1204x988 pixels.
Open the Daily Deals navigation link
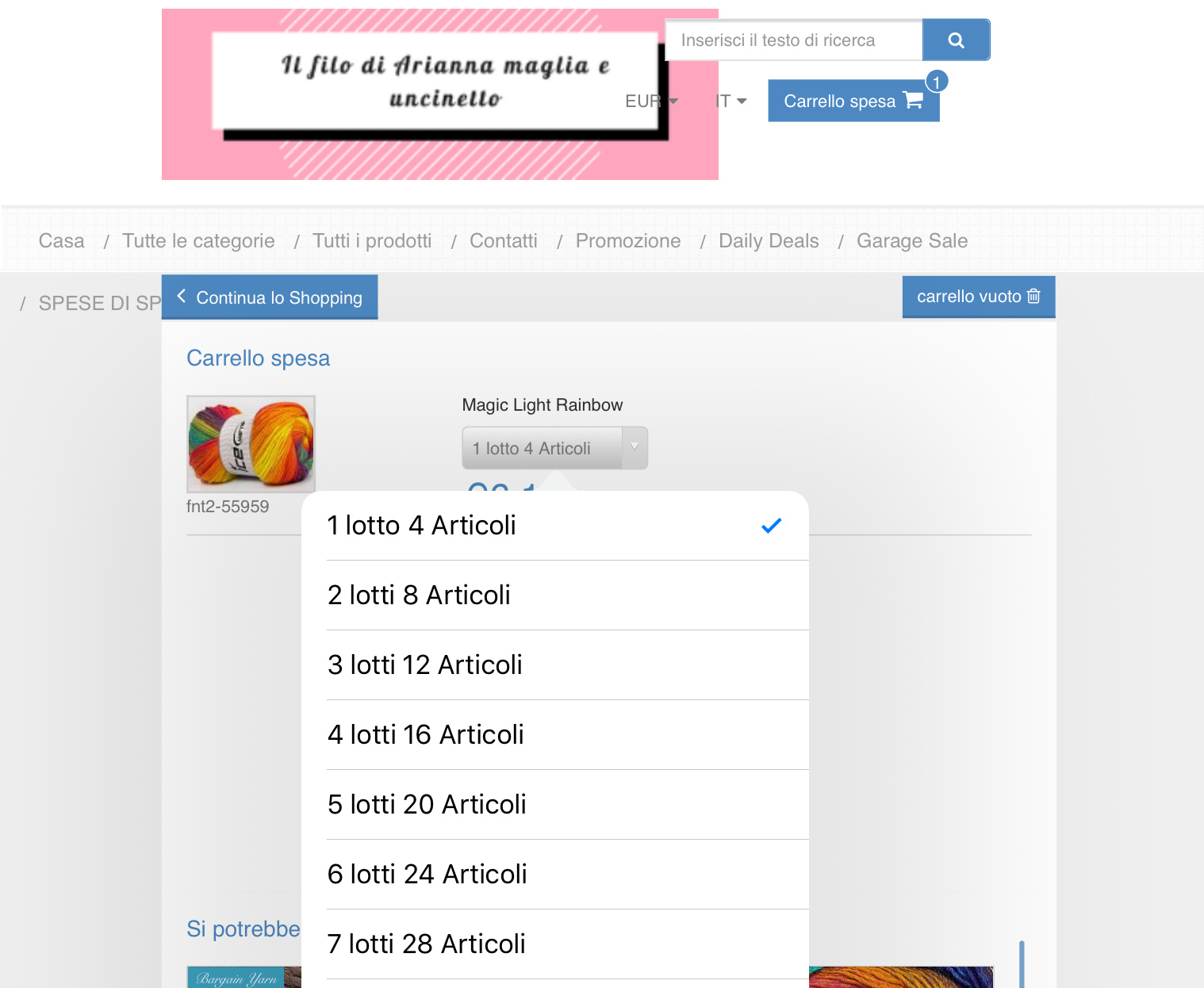coord(769,241)
